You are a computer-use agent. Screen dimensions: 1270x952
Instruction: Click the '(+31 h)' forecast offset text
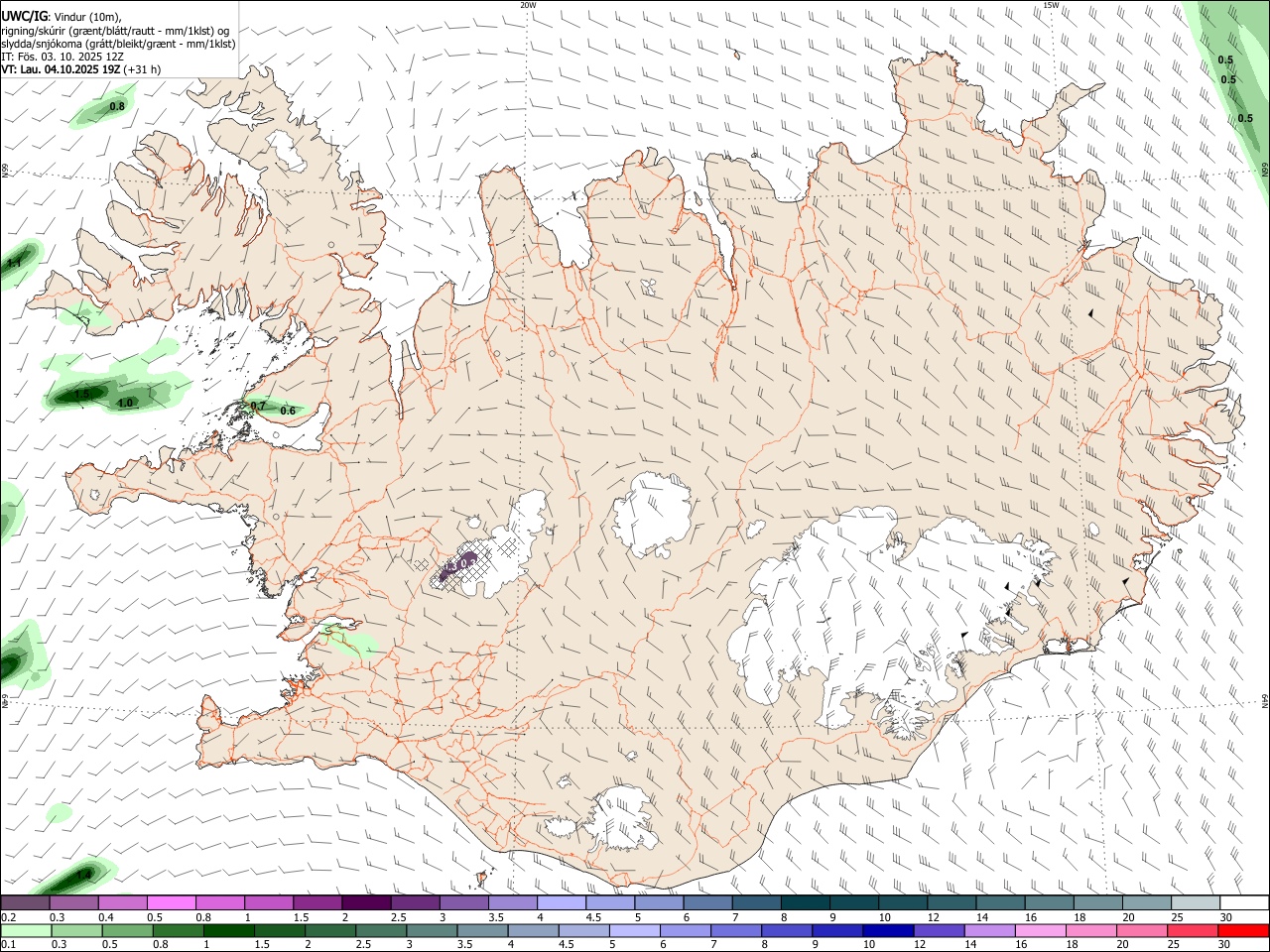point(143,69)
